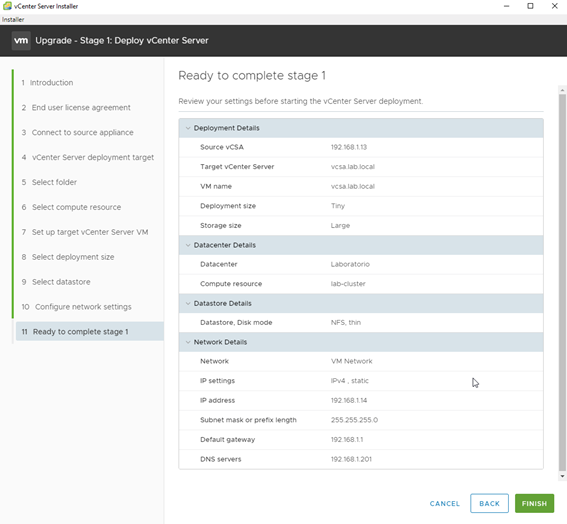Go to End user license agreement step

(x=76, y=108)
